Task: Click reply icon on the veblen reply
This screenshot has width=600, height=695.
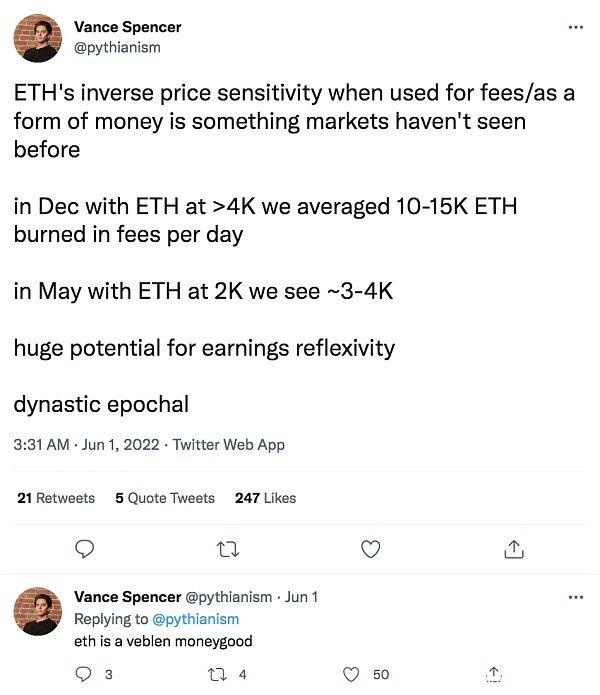Action: pyautogui.click(x=86, y=675)
